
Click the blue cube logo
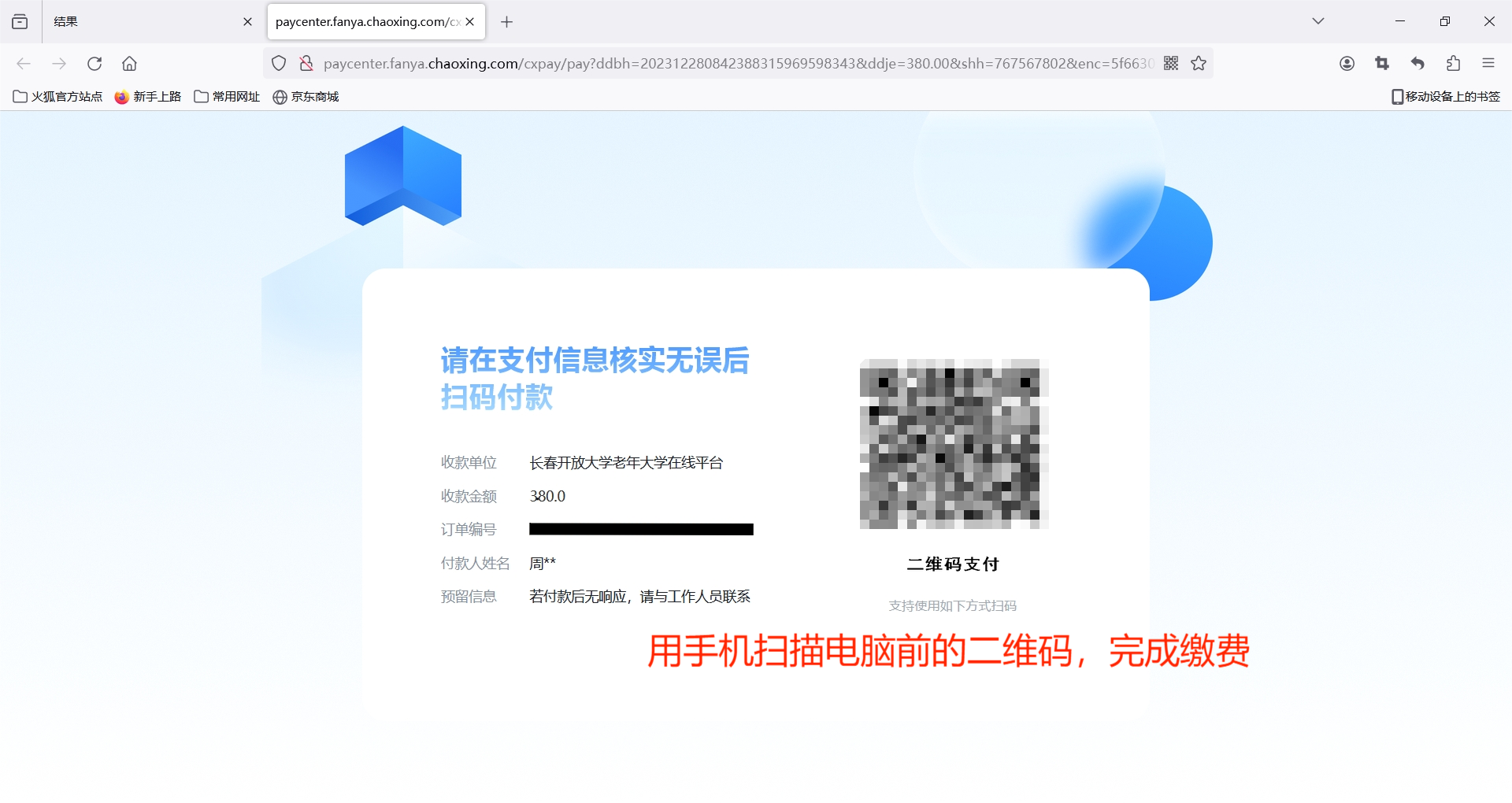click(403, 176)
